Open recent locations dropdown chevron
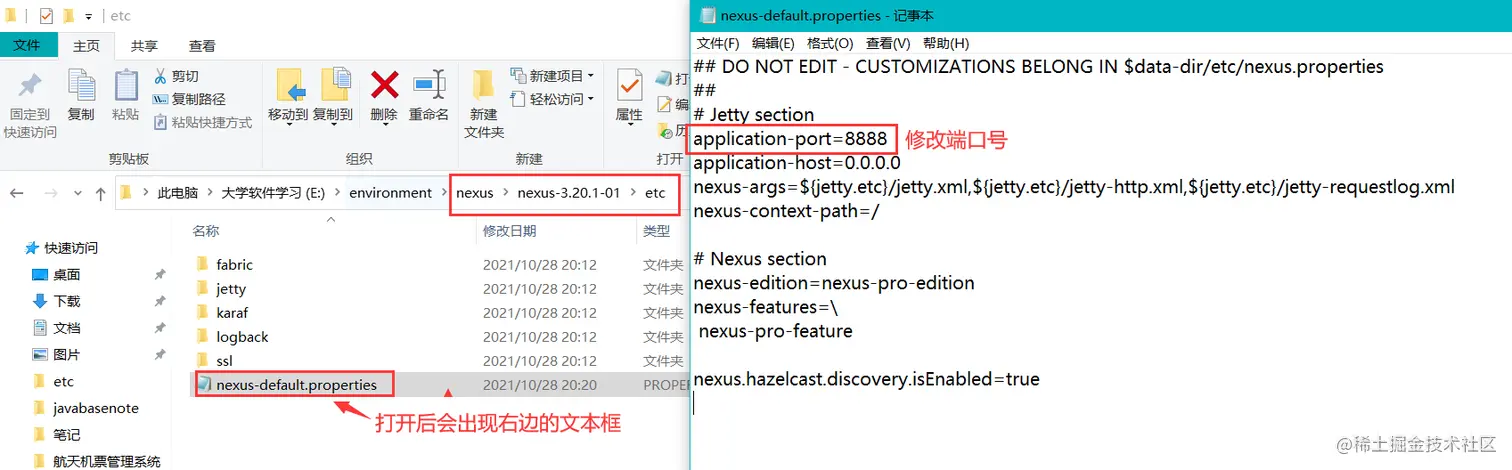This screenshot has width=1512, height=470. point(77,194)
